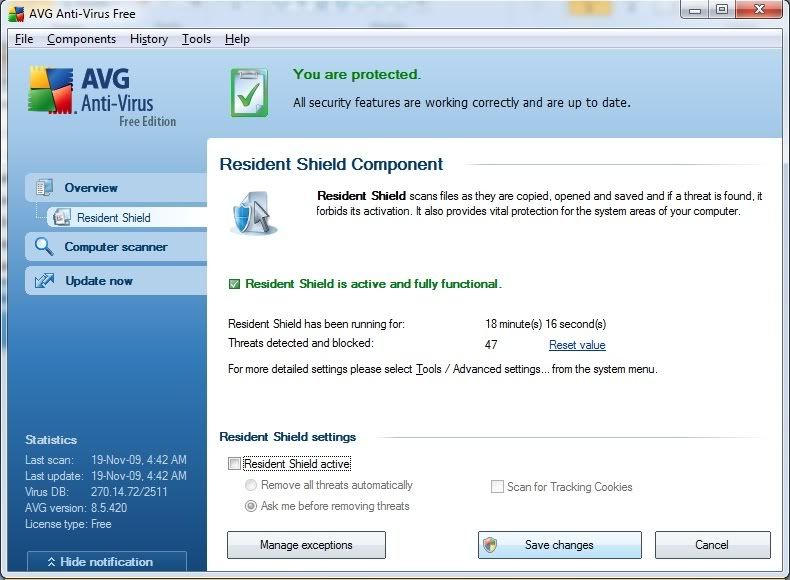Viewport: 790px width, 580px height.
Task: Select Resident Shield item in sidebar
Action: pyautogui.click(x=127, y=217)
